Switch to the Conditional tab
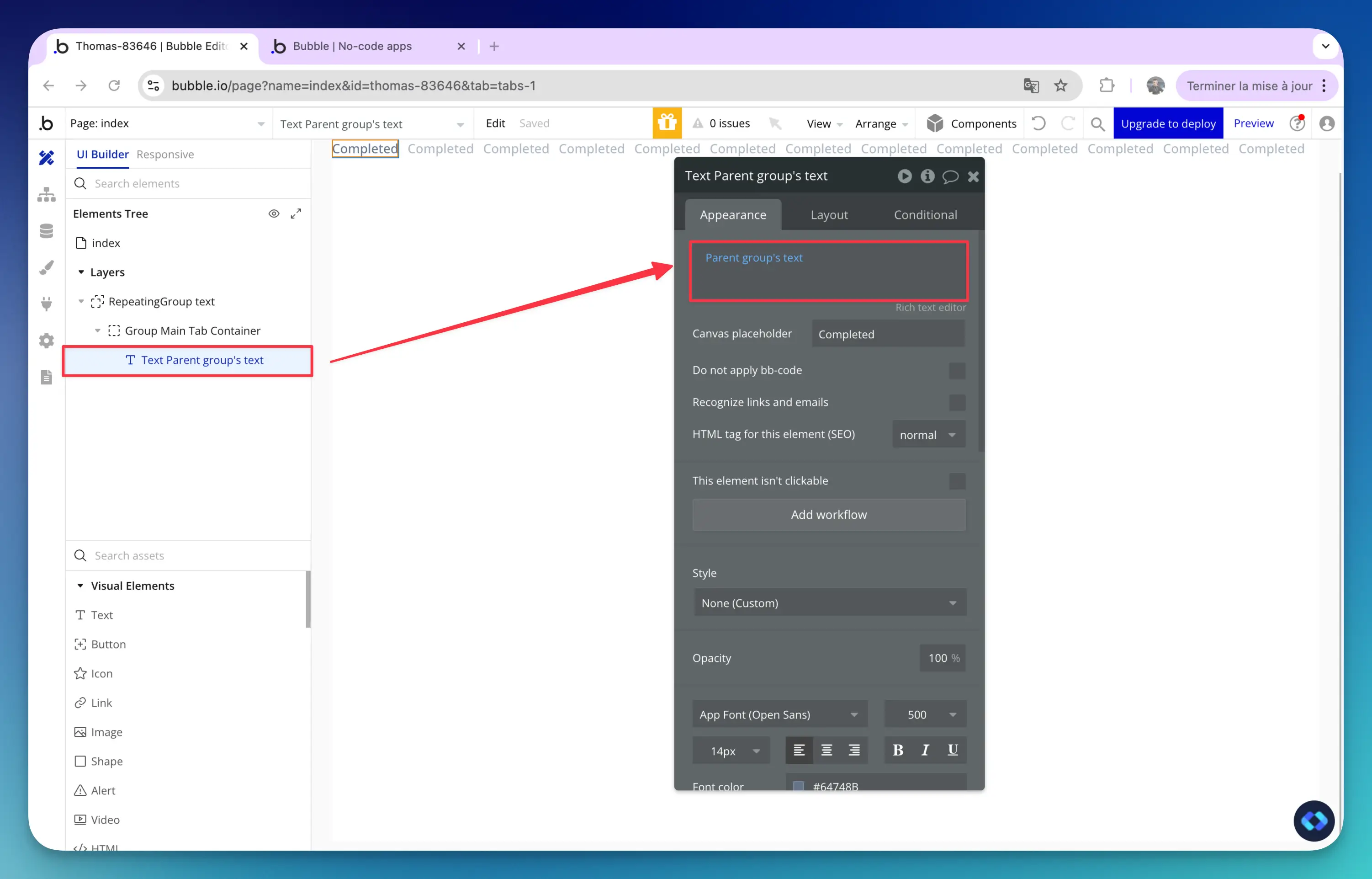Screen dimensions: 1372x879 [x=925, y=215]
